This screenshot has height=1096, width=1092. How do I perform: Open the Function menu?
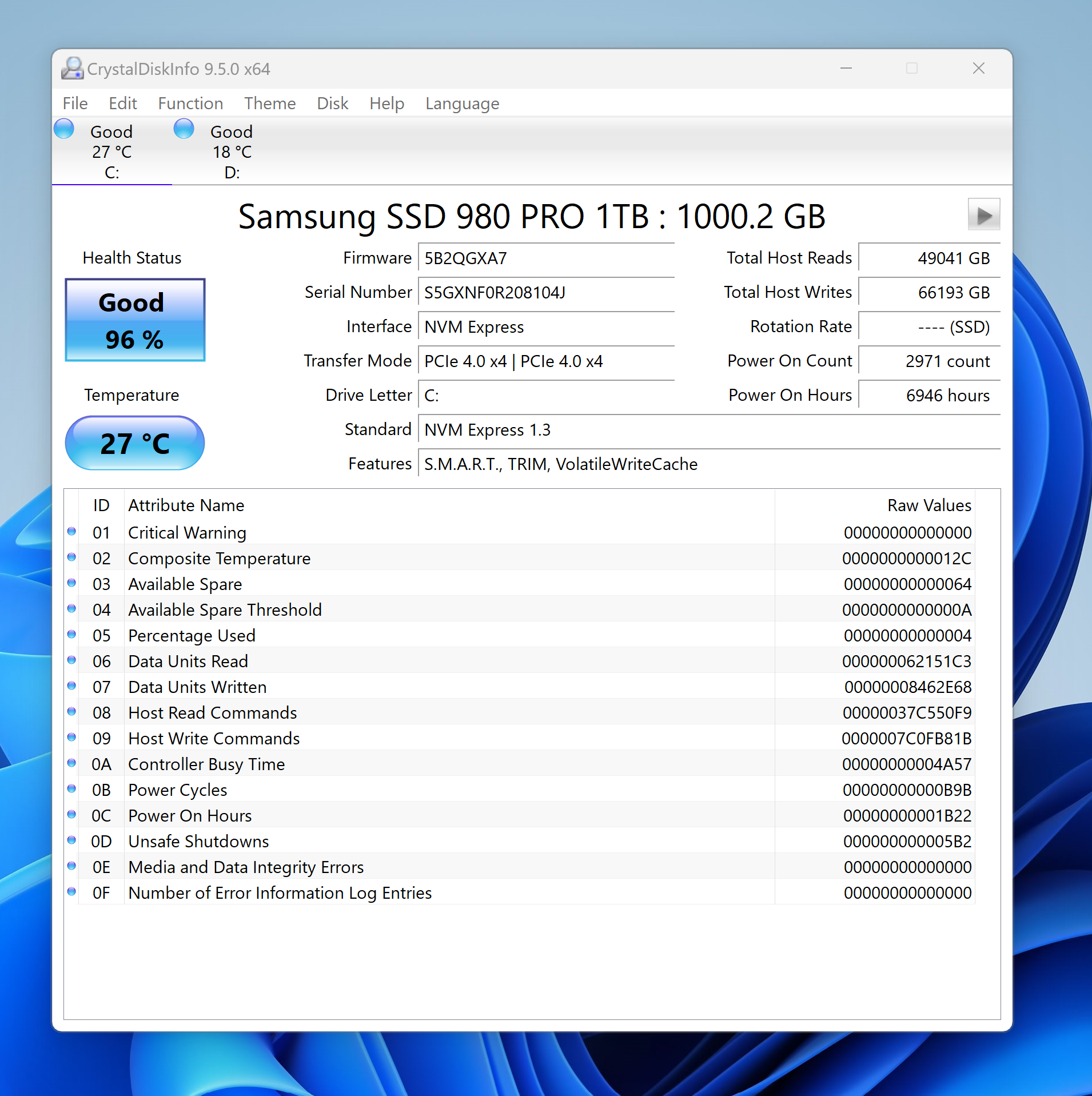[x=190, y=103]
